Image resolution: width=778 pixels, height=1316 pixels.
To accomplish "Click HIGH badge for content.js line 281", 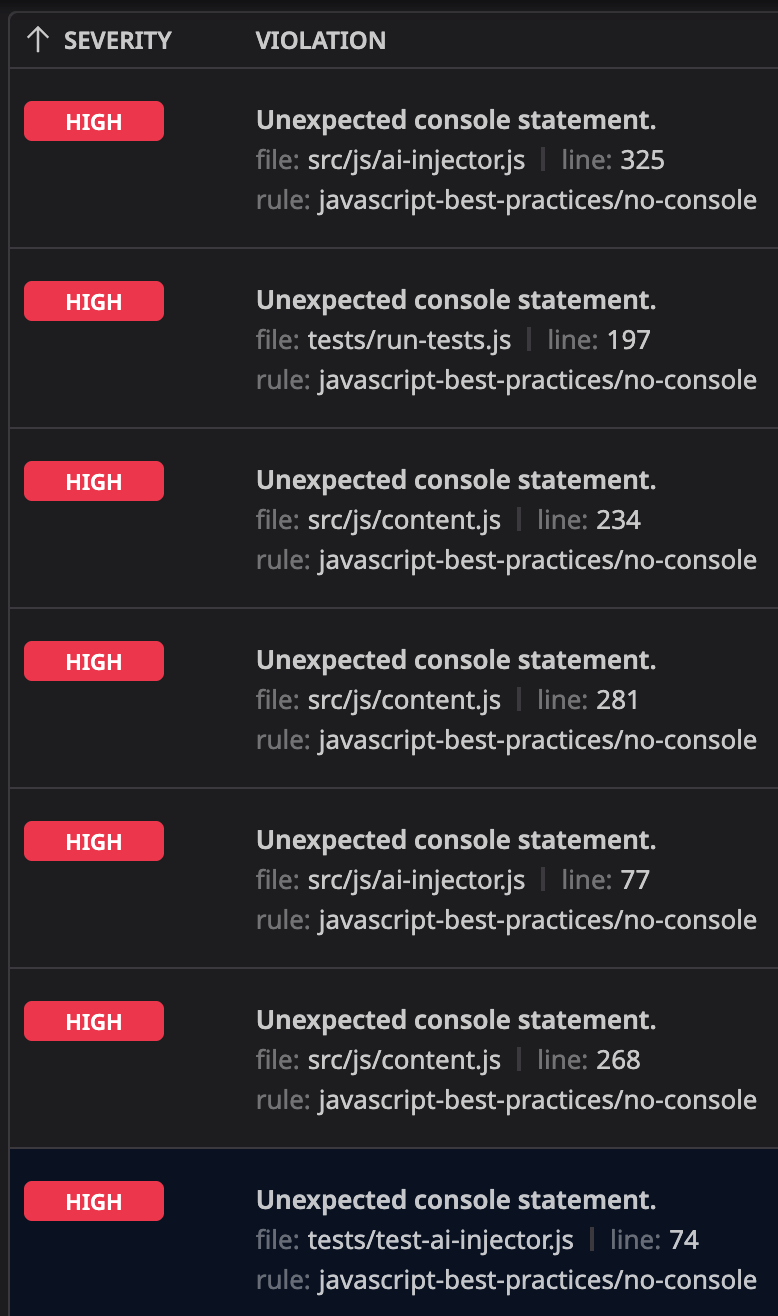I will point(94,661).
